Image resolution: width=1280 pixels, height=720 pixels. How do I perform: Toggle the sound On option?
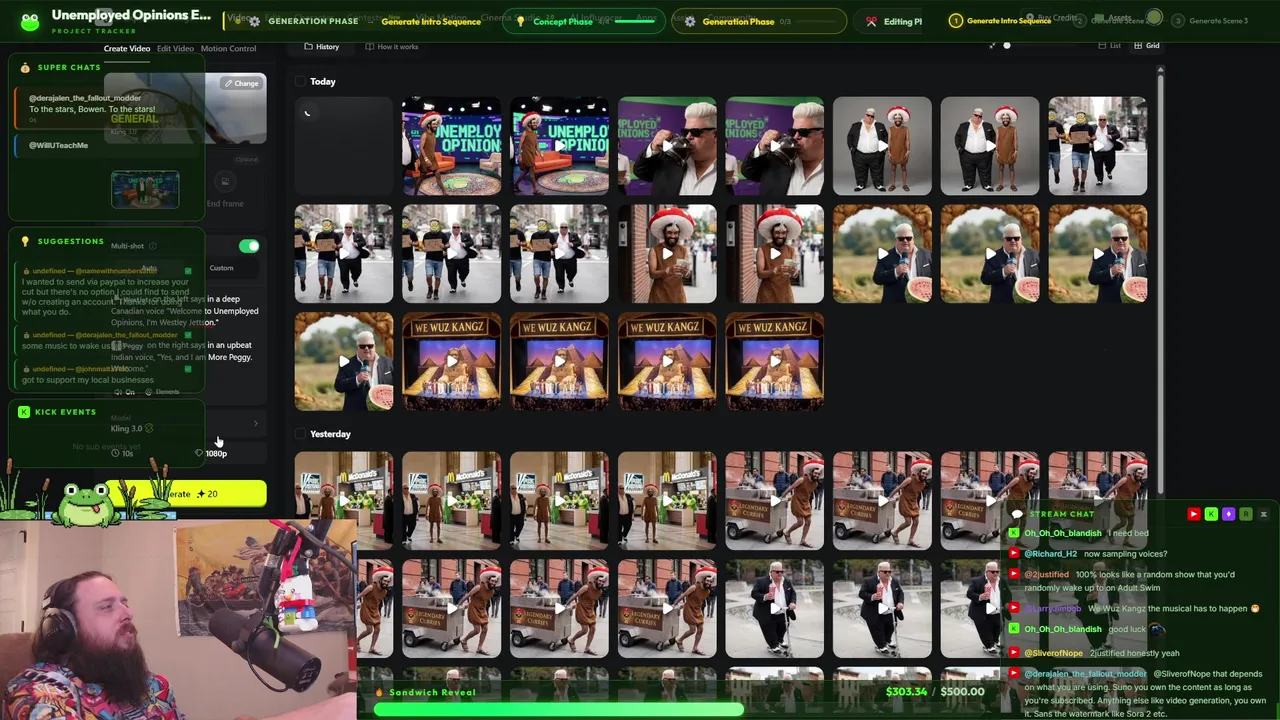[x=125, y=392]
